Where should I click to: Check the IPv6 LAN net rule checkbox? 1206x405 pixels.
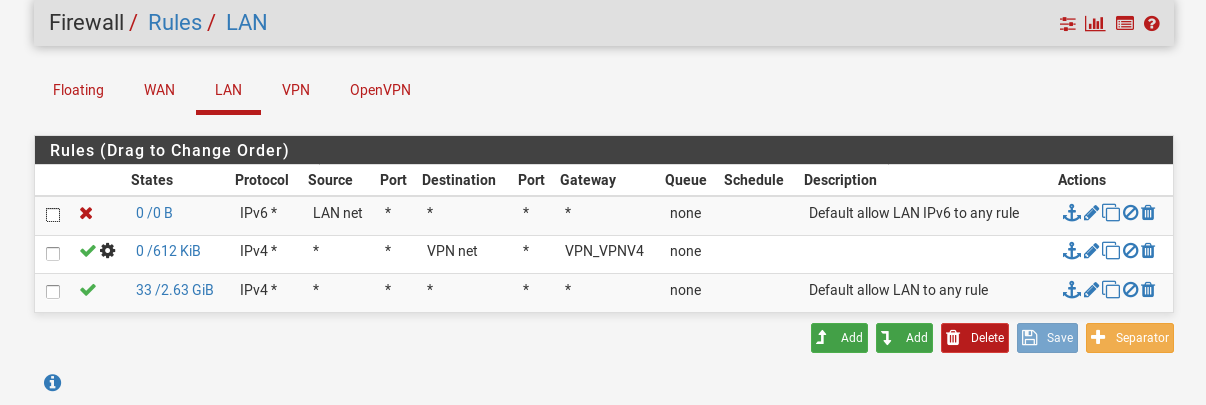(53, 214)
